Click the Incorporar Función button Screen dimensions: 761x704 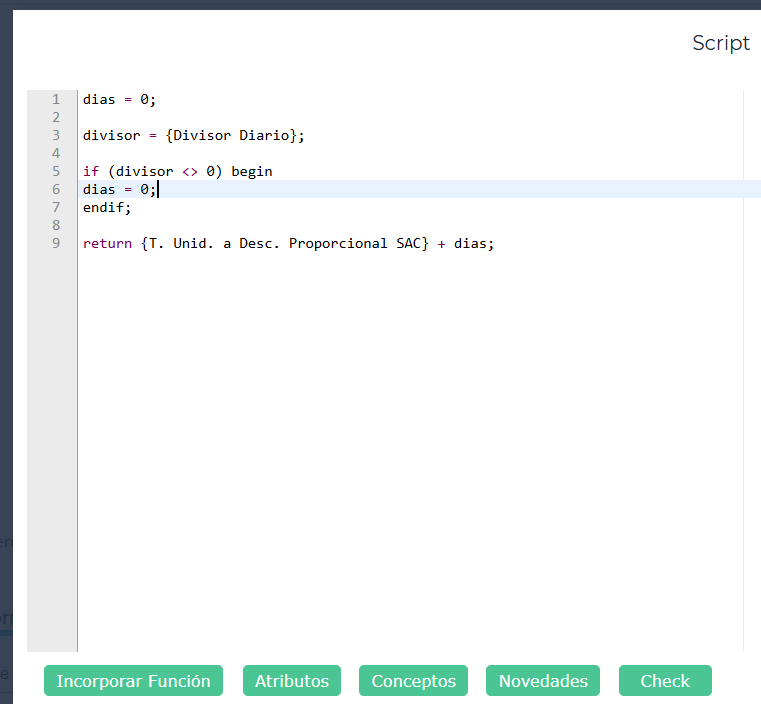pos(133,681)
